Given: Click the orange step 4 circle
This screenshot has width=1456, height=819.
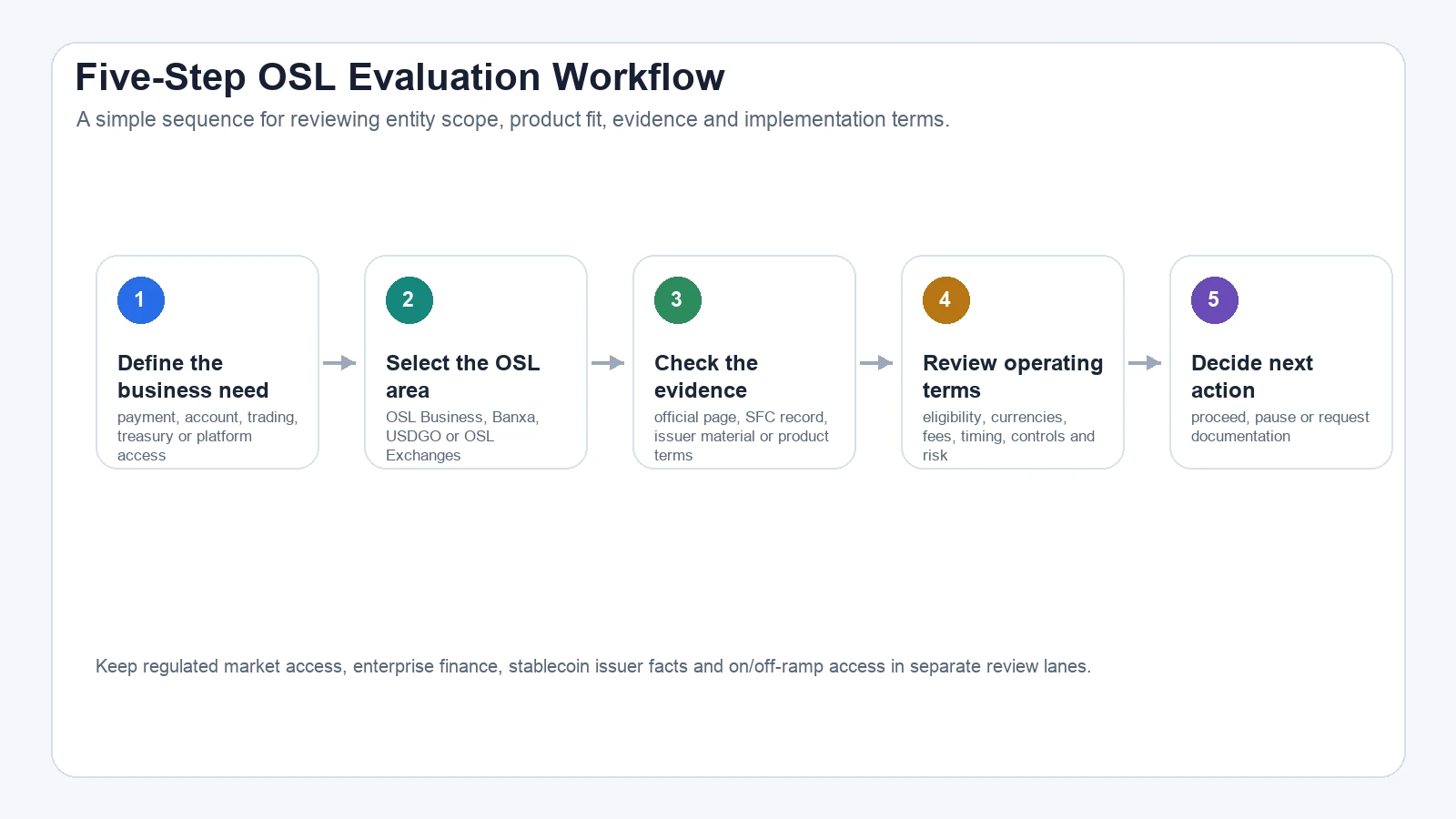Looking at the screenshot, I should 946,300.
